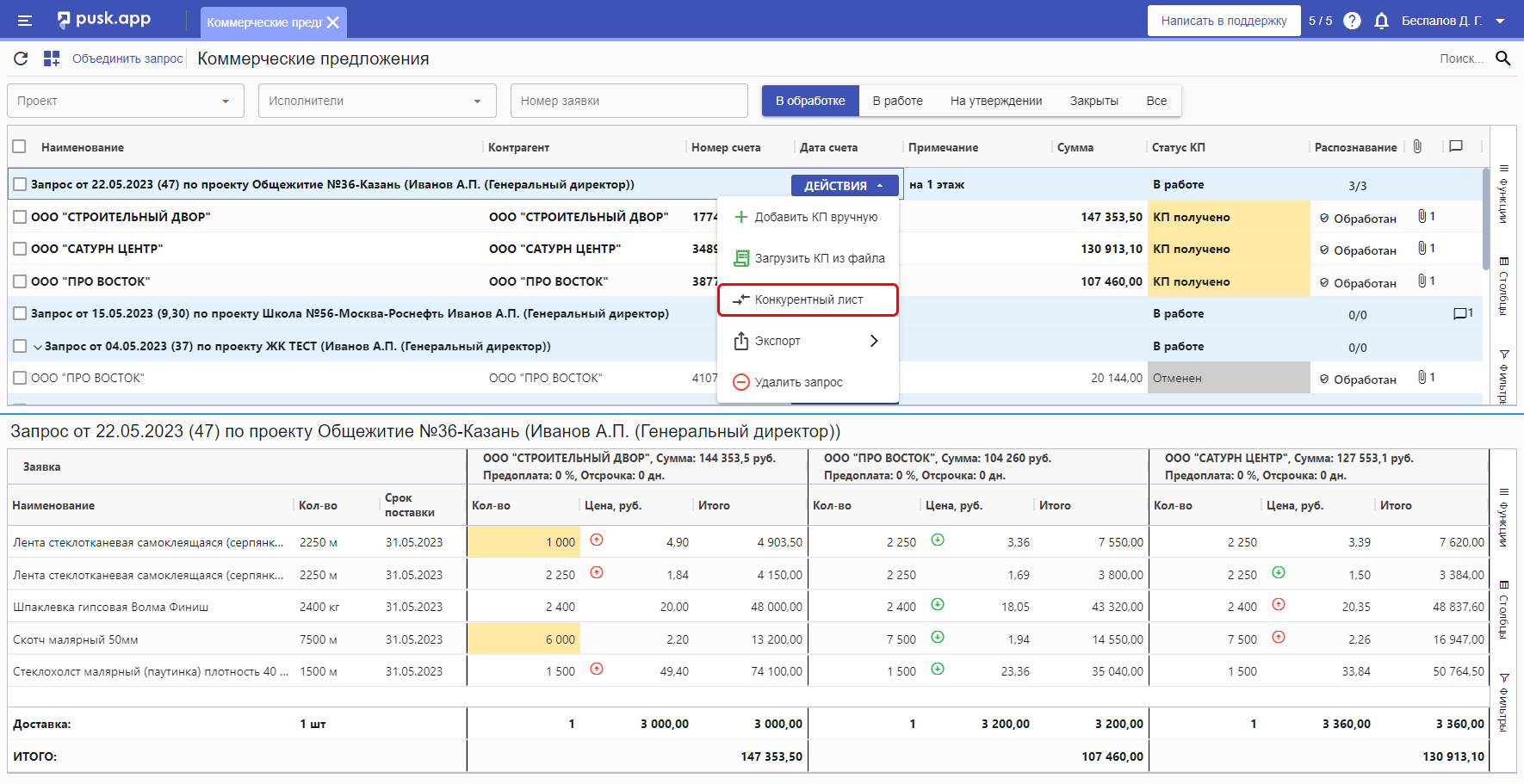Click green down-arrow icon near price 18,05

click(x=938, y=605)
